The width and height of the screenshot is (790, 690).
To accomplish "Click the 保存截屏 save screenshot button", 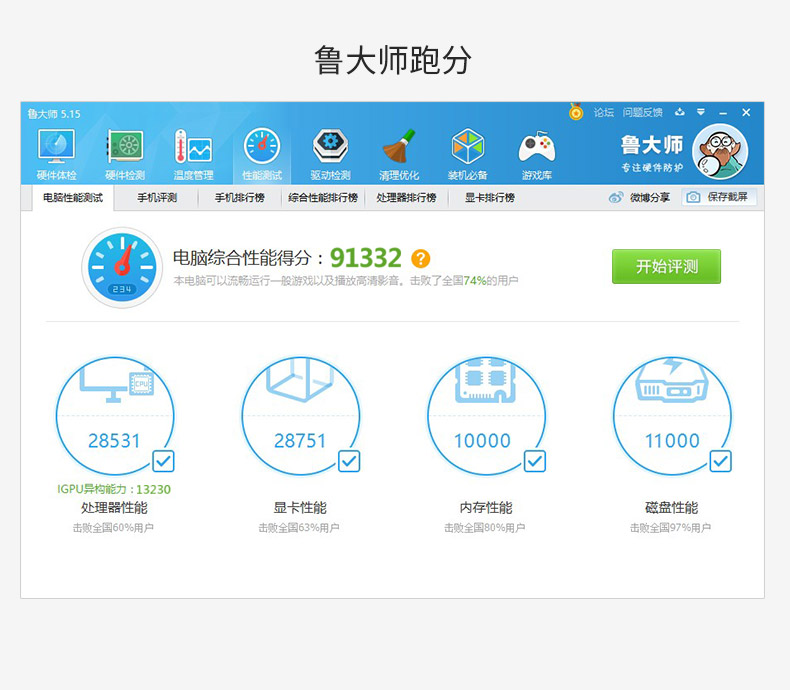I will pos(719,197).
